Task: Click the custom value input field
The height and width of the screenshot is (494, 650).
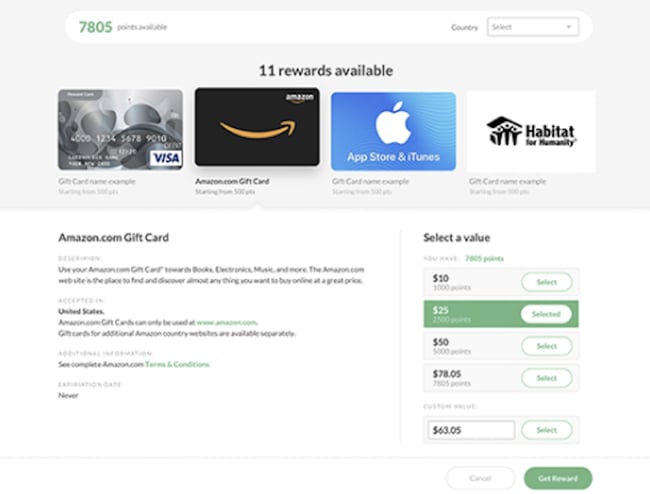Action: [471, 430]
